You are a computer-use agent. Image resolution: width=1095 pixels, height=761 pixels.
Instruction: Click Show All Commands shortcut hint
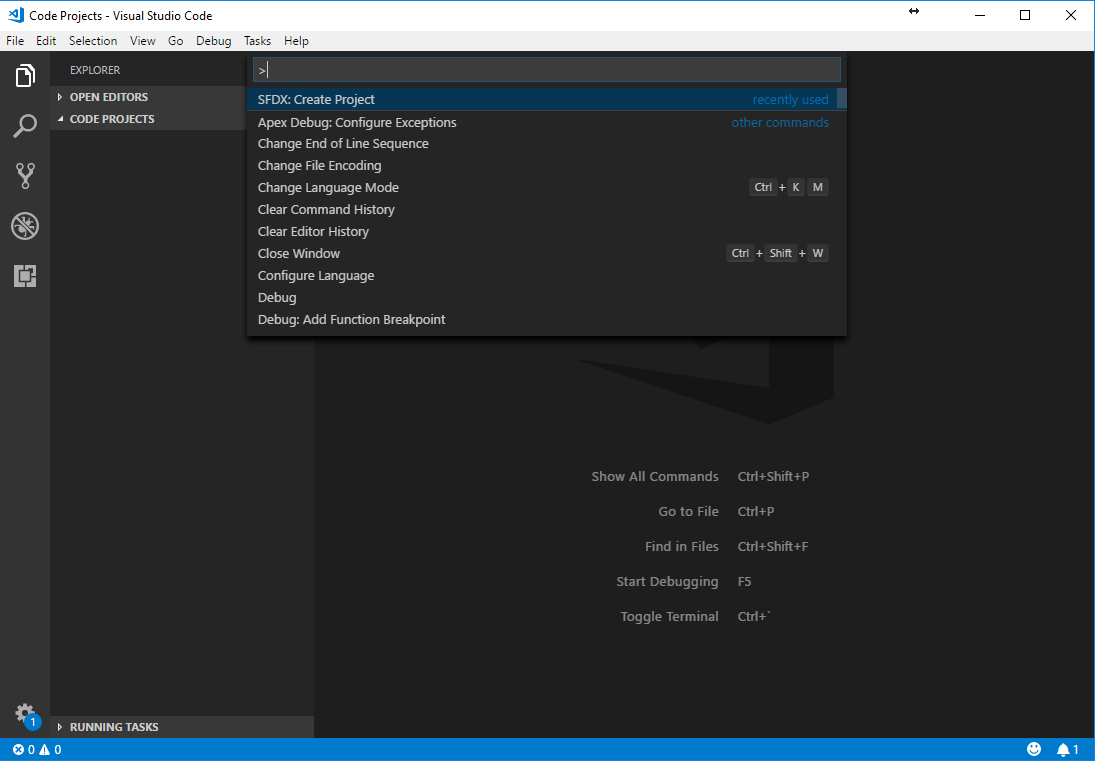click(x=700, y=477)
